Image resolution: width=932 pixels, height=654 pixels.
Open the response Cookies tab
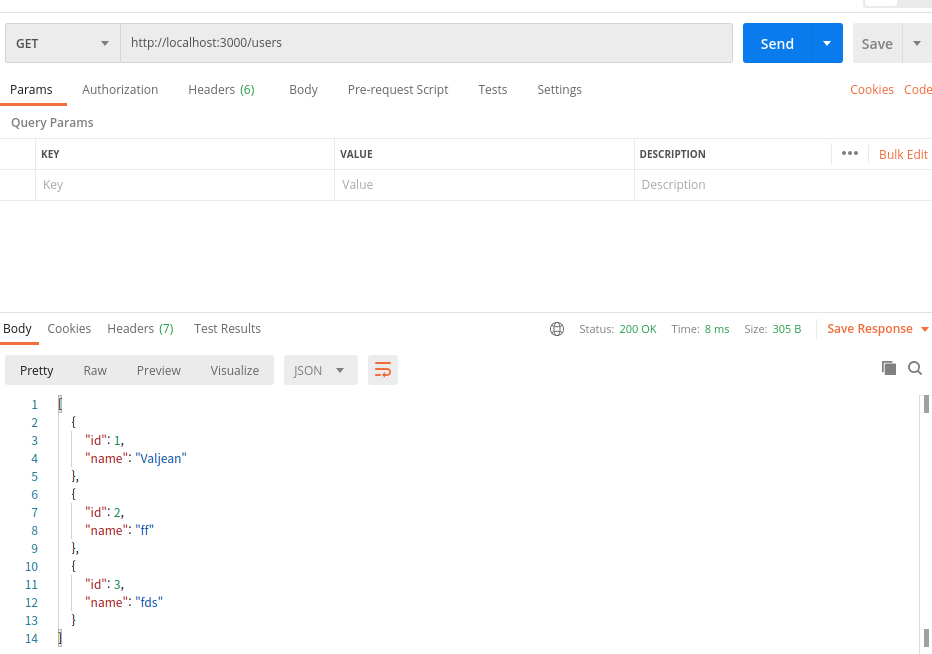tap(69, 329)
